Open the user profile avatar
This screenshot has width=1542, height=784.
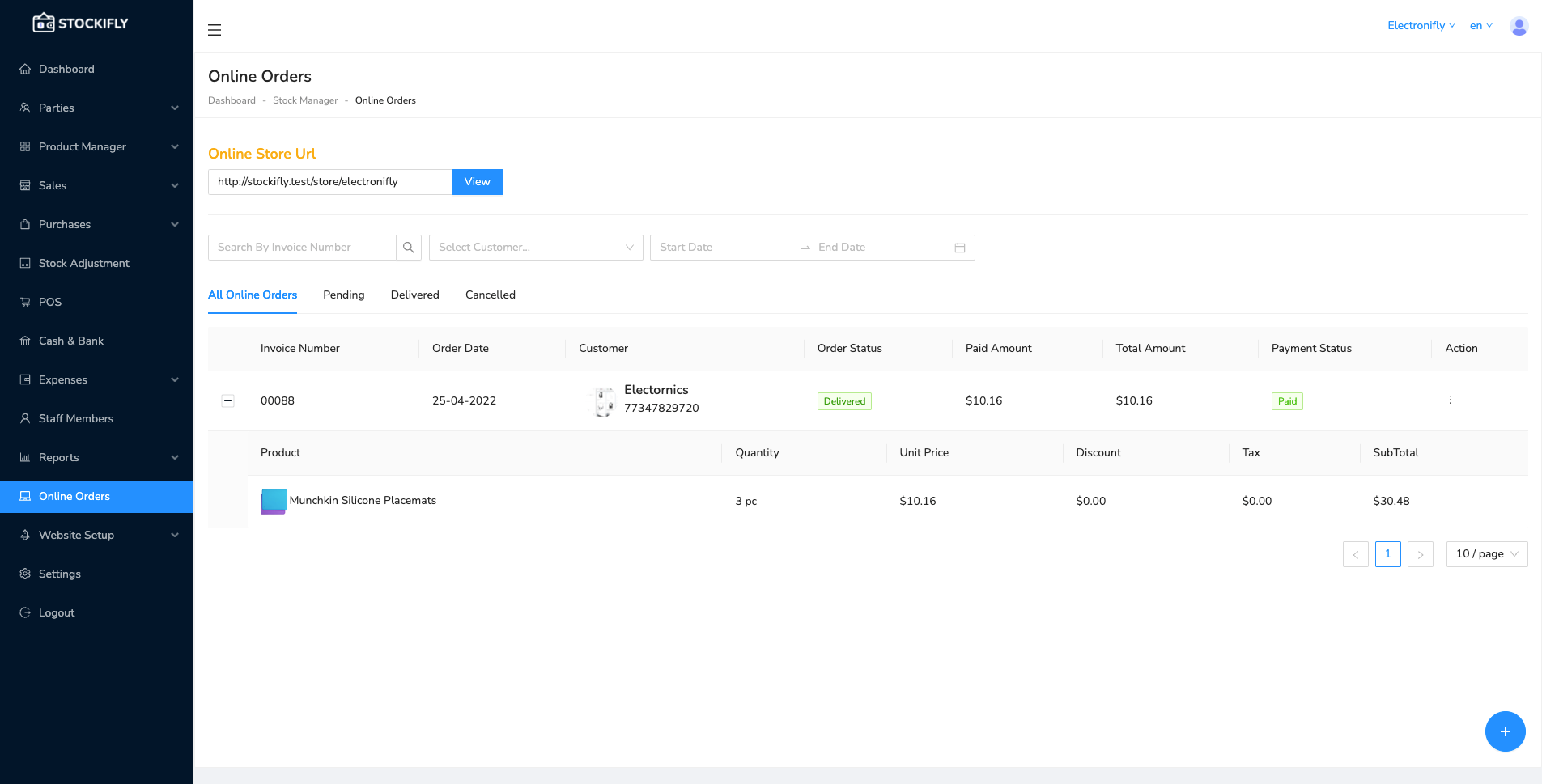click(x=1519, y=26)
